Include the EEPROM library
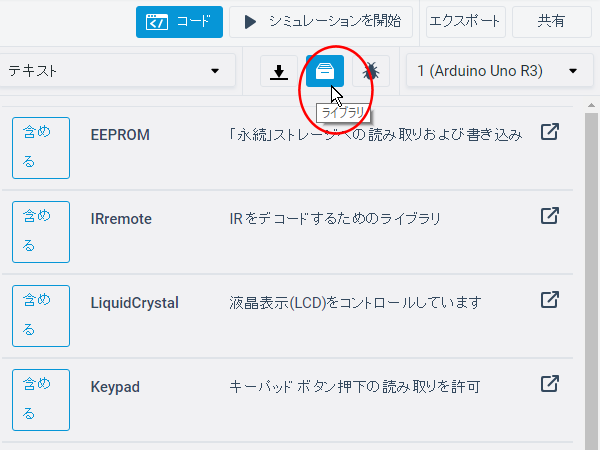600x450 pixels. (41, 148)
